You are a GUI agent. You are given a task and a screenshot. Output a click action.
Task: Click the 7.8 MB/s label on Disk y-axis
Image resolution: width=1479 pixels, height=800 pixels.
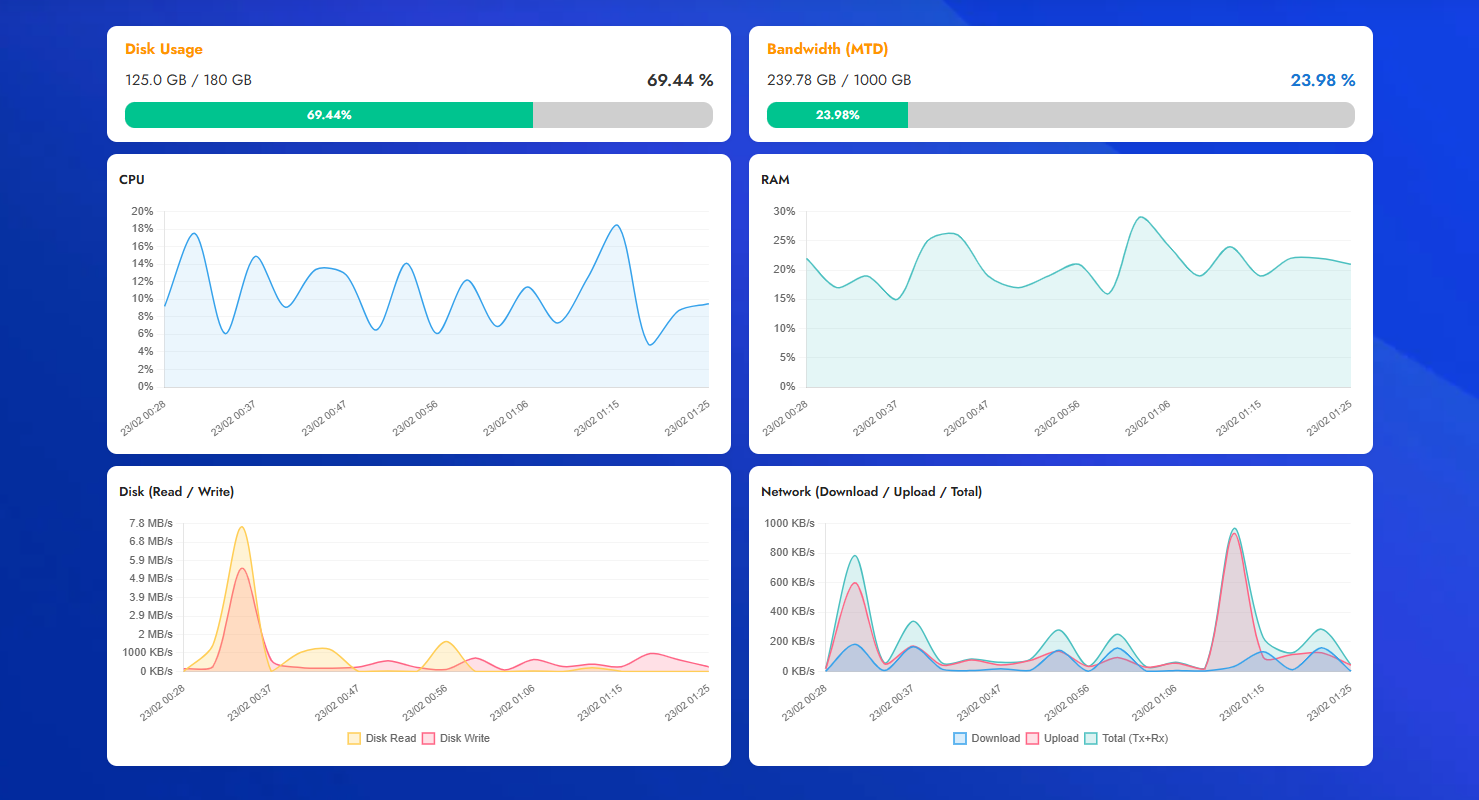[150, 523]
